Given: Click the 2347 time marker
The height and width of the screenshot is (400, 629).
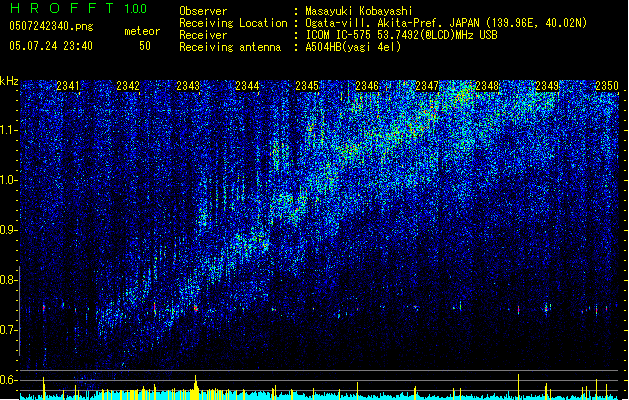Looking at the screenshot, I should click(427, 85).
